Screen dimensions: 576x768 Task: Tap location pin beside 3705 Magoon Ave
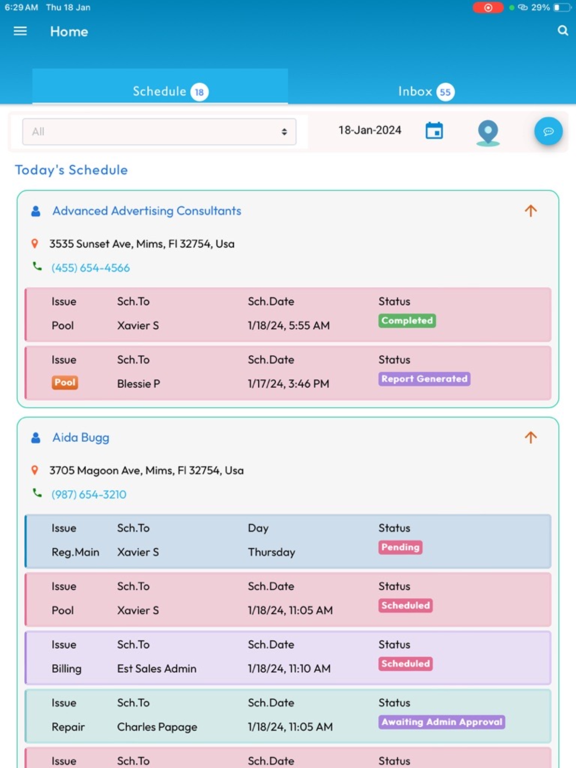(35, 470)
